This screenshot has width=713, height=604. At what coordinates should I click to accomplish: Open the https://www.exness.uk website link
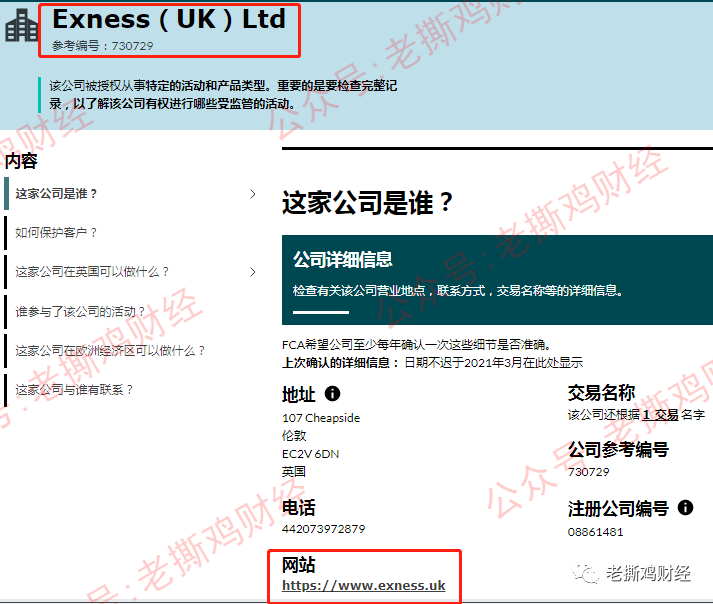coord(364,585)
